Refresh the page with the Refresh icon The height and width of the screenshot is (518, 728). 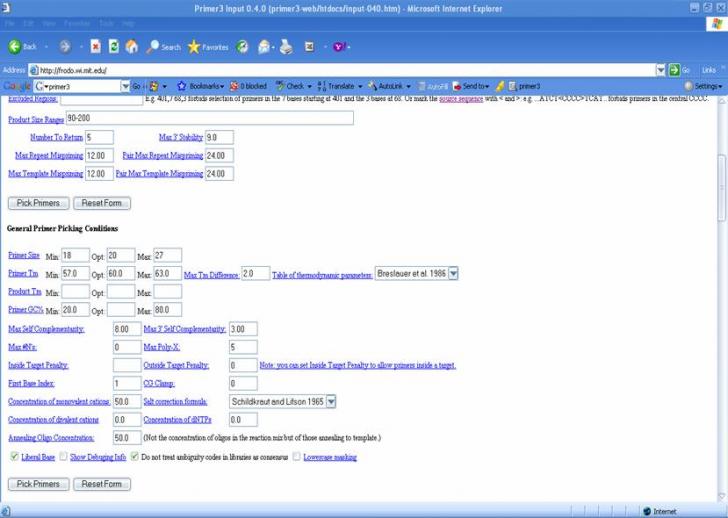click(x=113, y=47)
